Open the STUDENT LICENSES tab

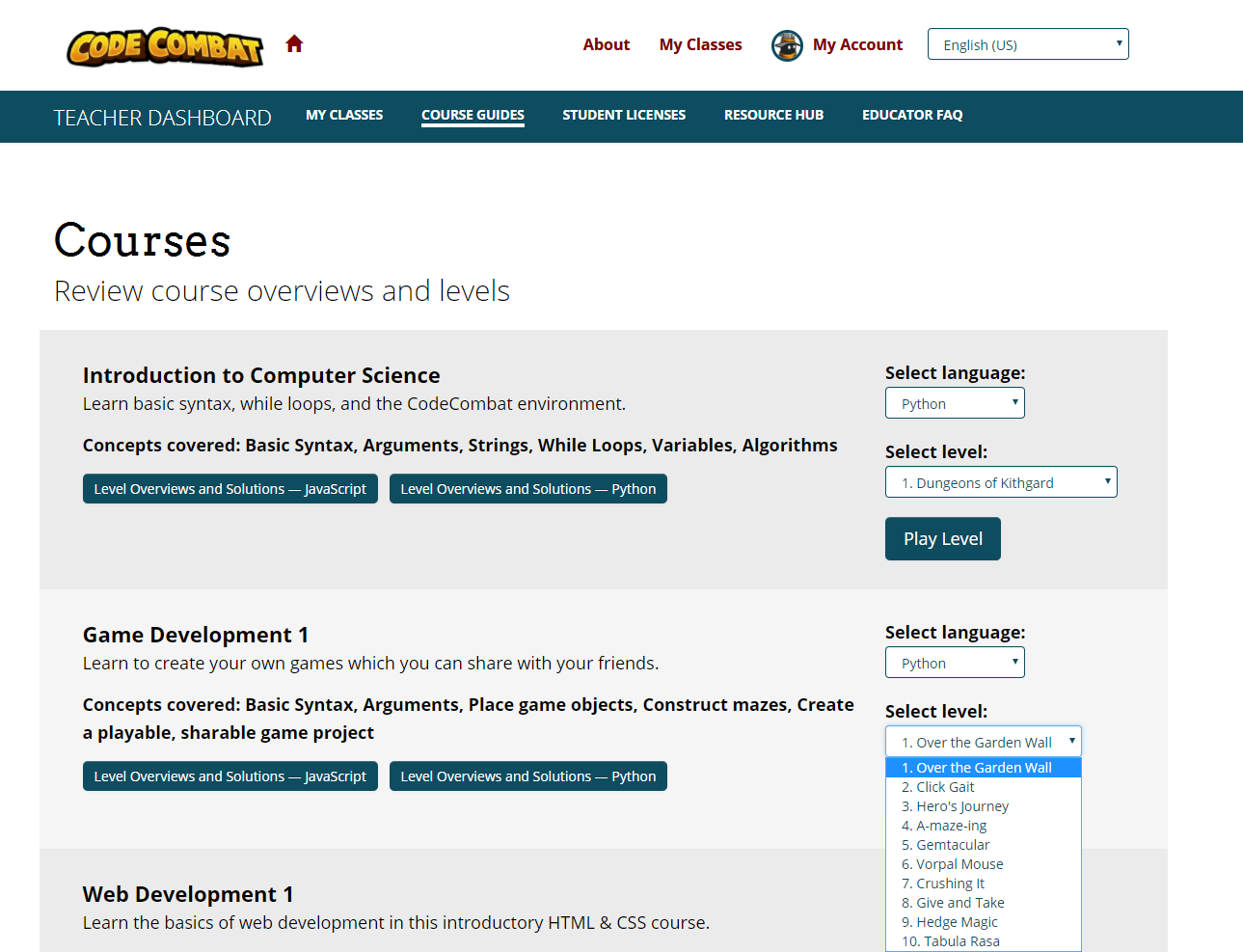624,115
